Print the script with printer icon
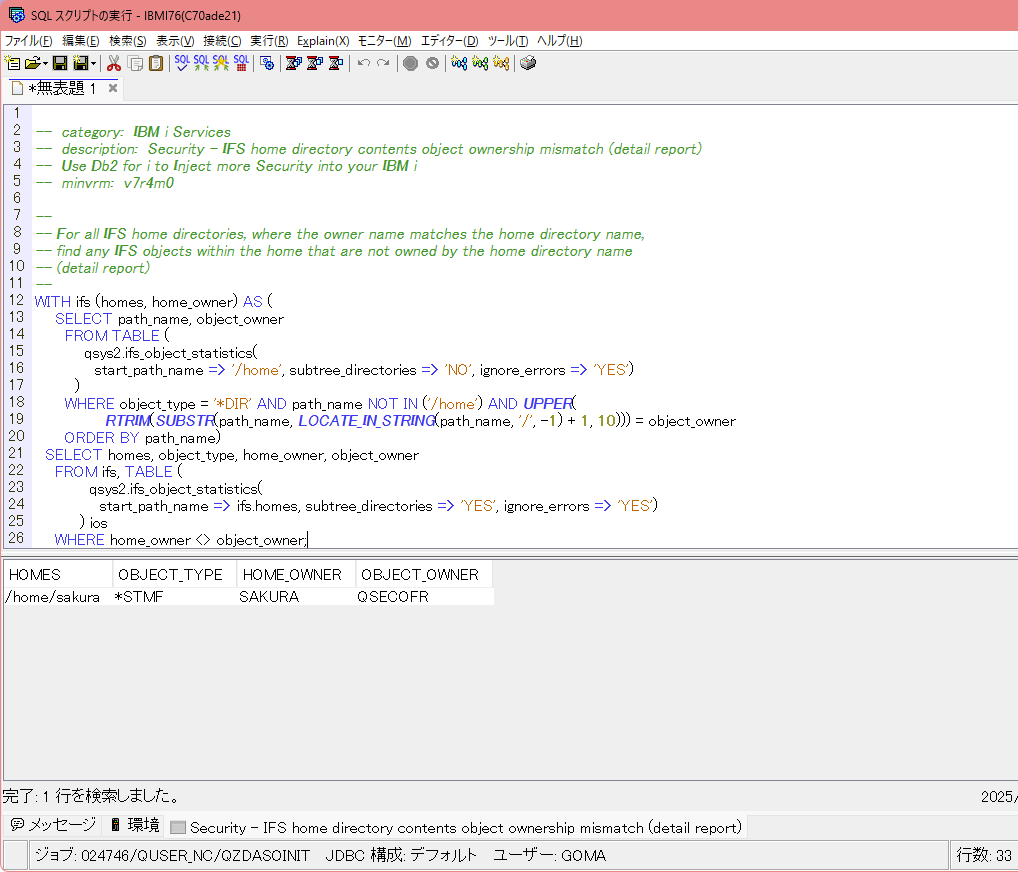This screenshot has height=872, width=1018. pyautogui.click(x=528, y=63)
